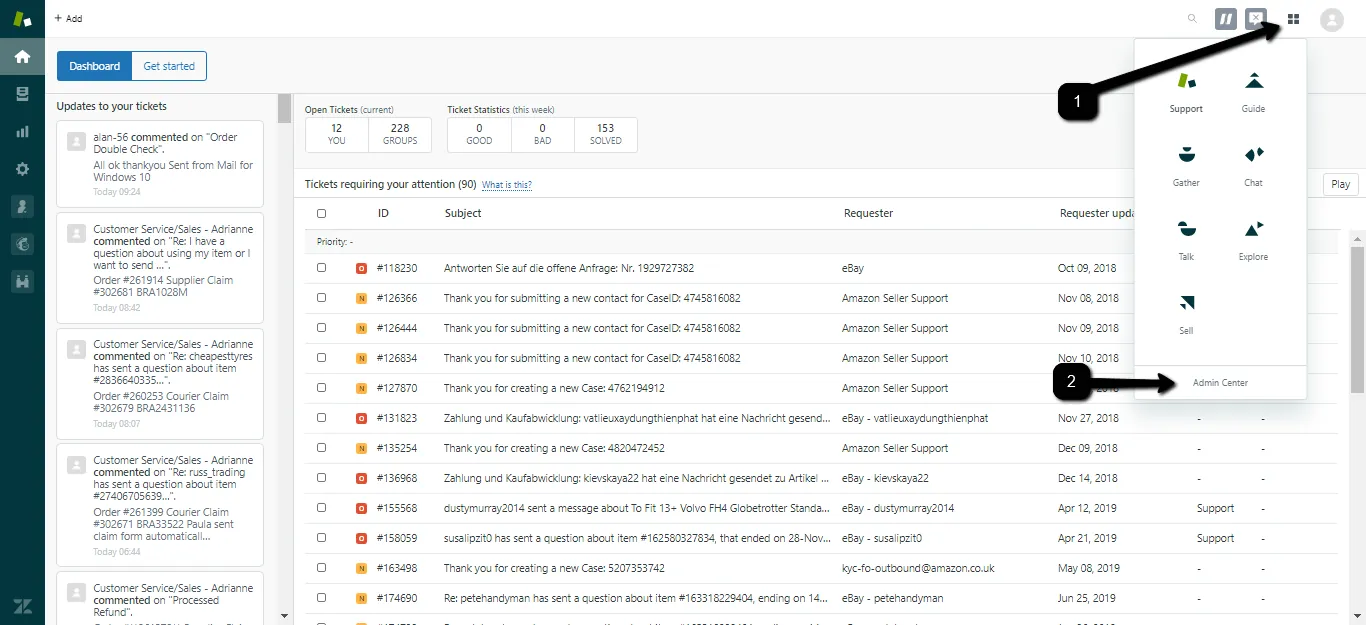1366x625 pixels.
Task: Check the box for ticket #118230
Action: [x=321, y=268]
